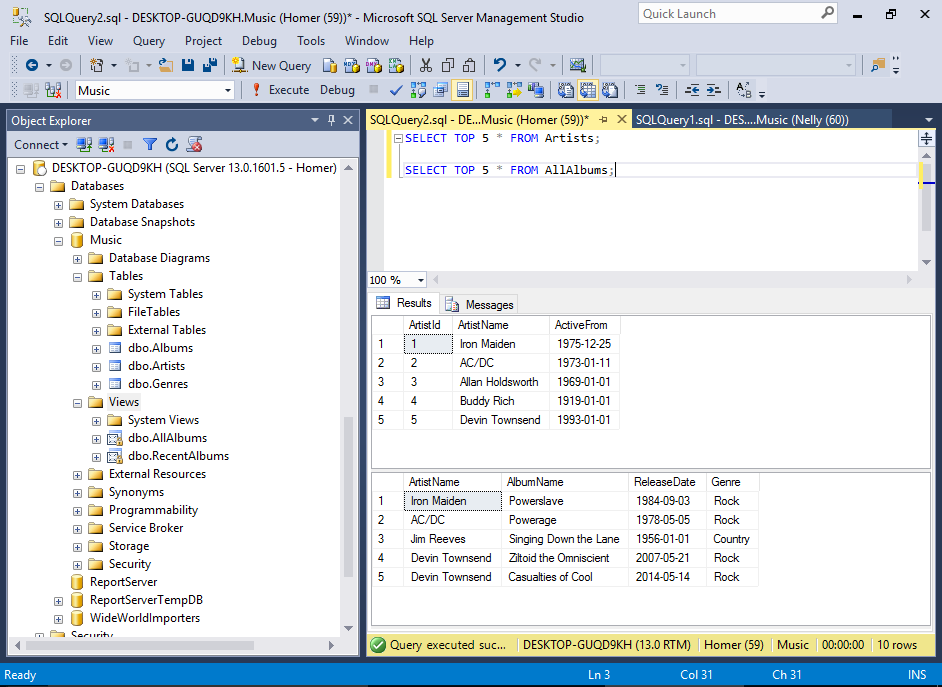The height and width of the screenshot is (687, 942).
Task: Toggle Results to Grid output mode
Action: (587, 90)
